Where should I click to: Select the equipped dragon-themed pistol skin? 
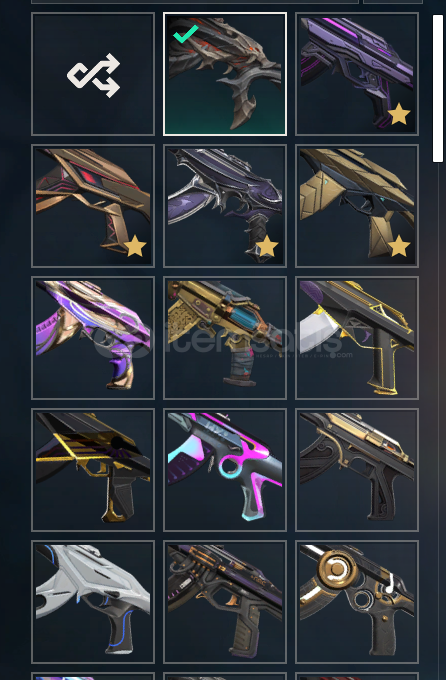[x=225, y=74]
